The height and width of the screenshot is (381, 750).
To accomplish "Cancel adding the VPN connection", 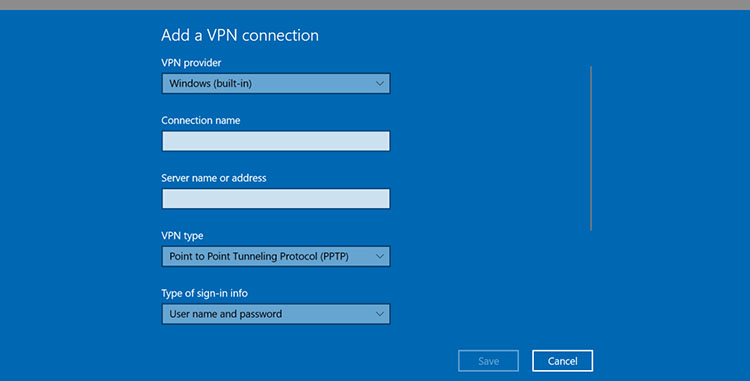I will (562, 361).
